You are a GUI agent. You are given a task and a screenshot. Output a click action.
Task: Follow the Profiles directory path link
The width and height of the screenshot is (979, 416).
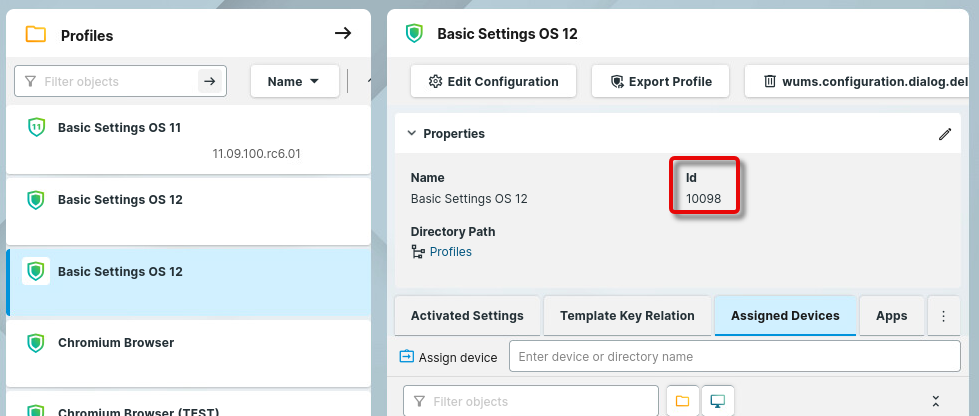pyautogui.click(x=450, y=252)
